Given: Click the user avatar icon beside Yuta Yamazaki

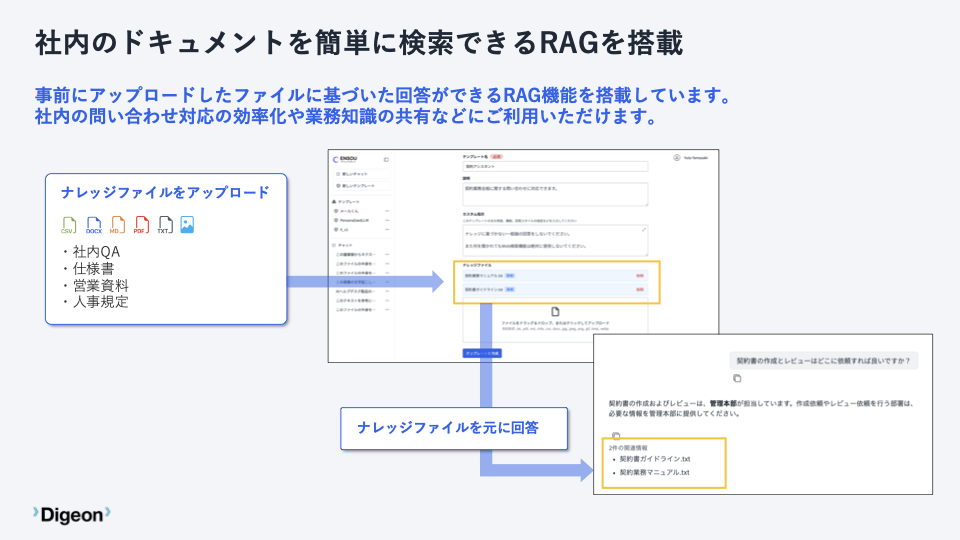Looking at the screenshot, I should [677, 158].
